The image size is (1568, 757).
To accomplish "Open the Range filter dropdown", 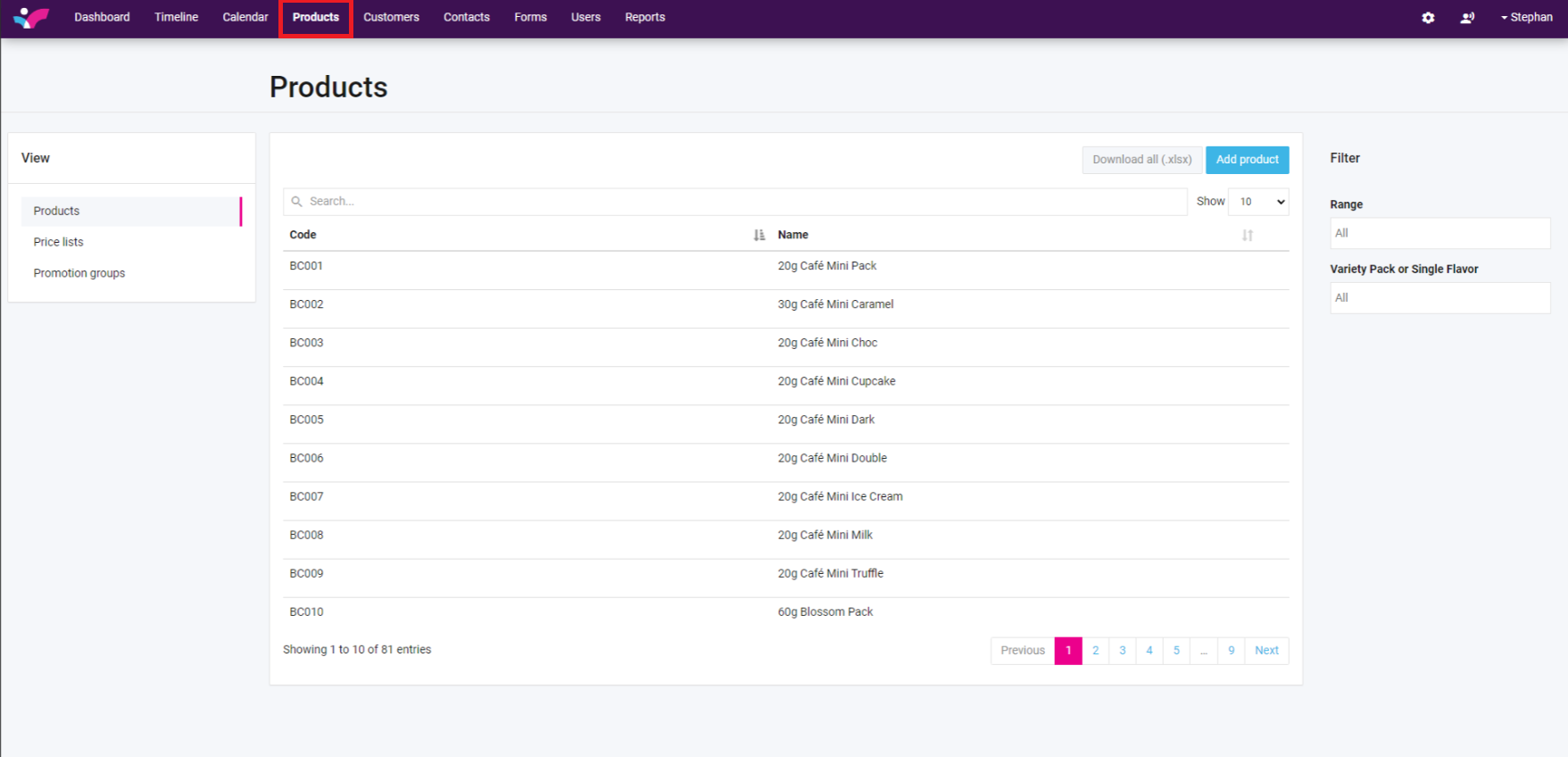I will pyautogui.click(x=1439, y=233).
